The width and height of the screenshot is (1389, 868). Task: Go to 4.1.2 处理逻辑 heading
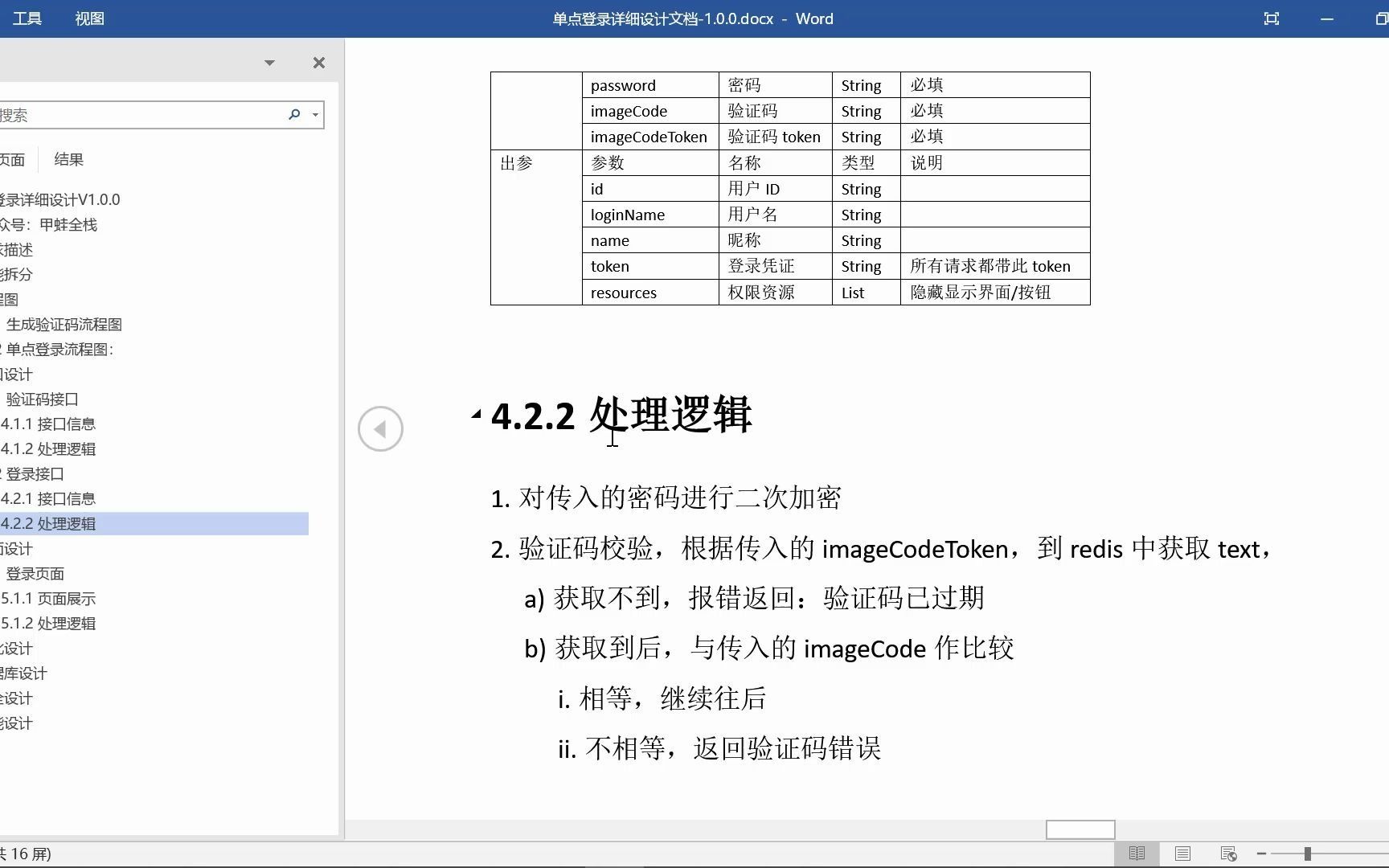48,449
